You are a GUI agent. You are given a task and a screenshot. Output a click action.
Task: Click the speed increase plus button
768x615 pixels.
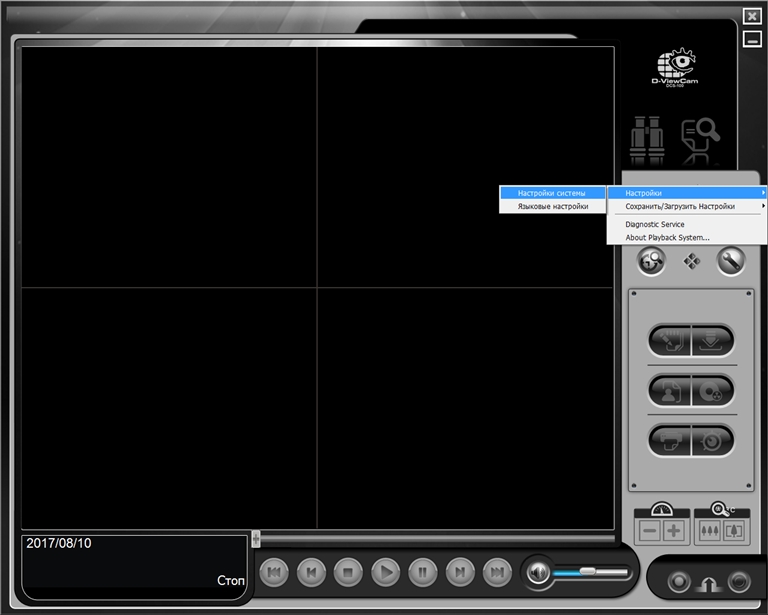(x=672, y=530)
